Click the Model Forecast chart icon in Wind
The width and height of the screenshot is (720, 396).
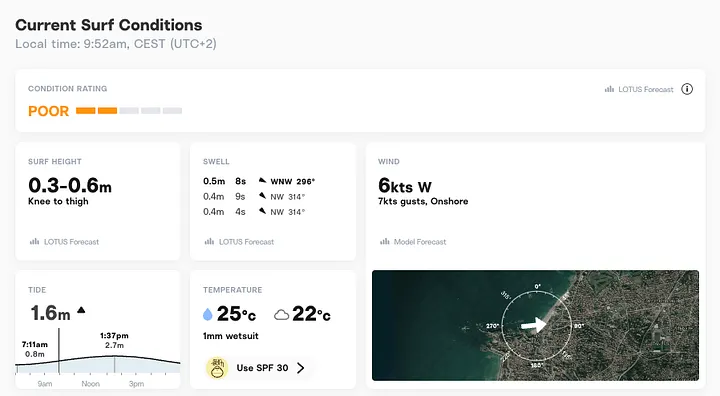385,242
